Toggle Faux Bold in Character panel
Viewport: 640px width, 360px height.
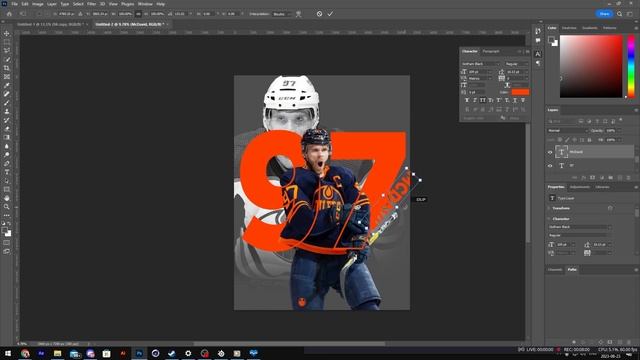coord(467,100)
